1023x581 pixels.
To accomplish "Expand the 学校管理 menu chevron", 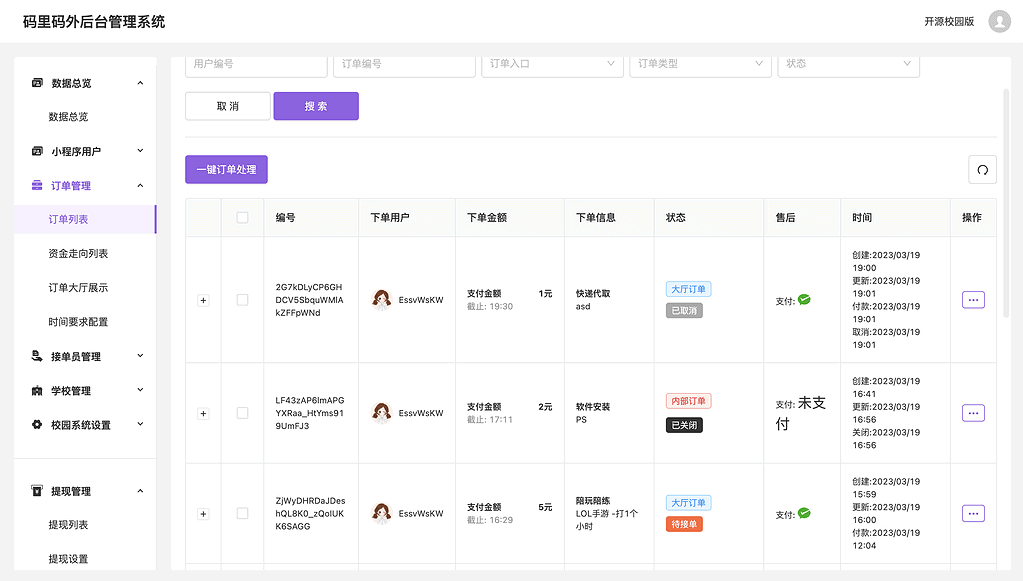I will 140,390.
